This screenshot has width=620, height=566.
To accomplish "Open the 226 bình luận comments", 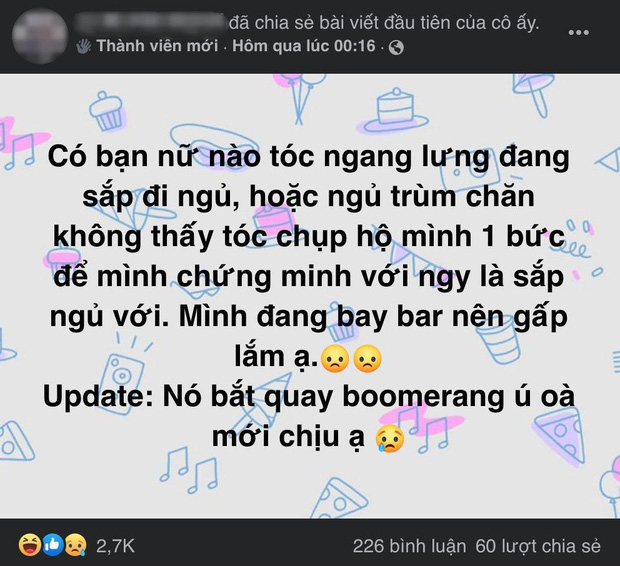I will pyautogui.click(x=409, y=546).
